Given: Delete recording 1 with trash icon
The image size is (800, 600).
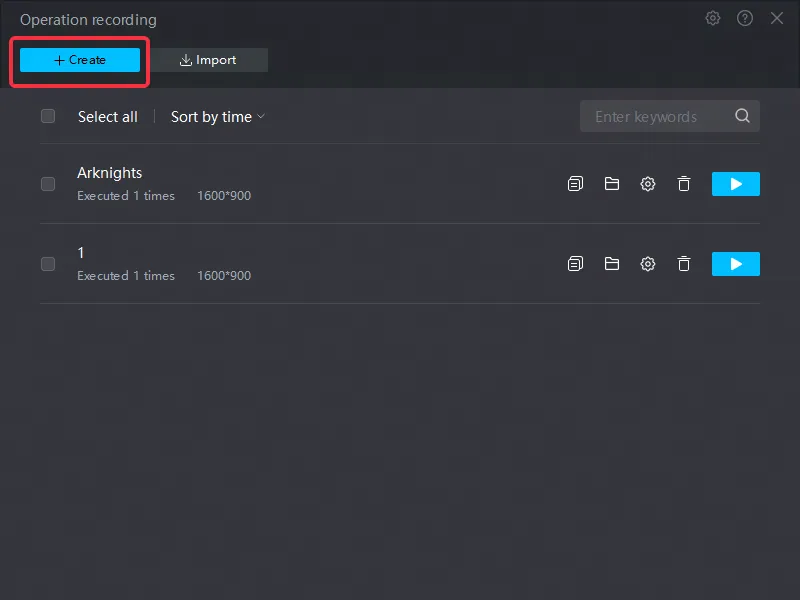Looking at the screenshot, I should [x=684, y=264].
